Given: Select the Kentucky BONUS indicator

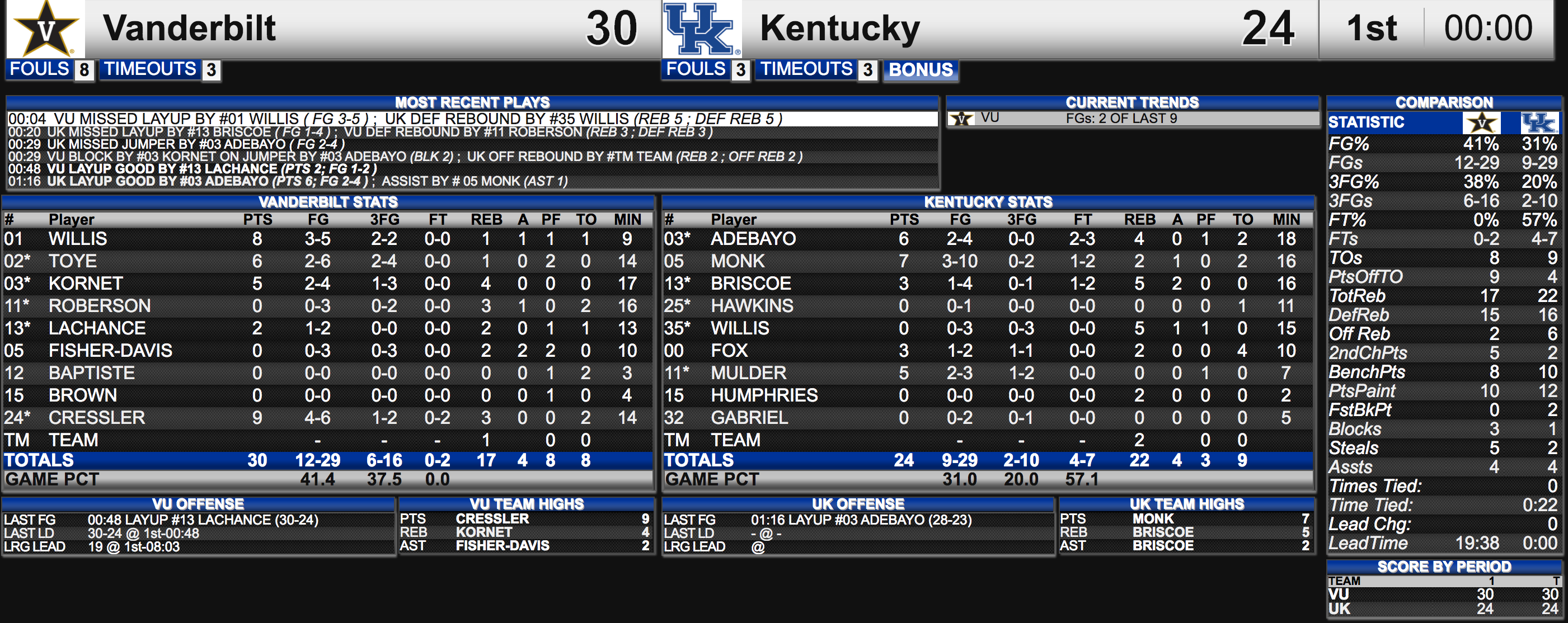Looking at the screenshot, I should click(921, 70).
